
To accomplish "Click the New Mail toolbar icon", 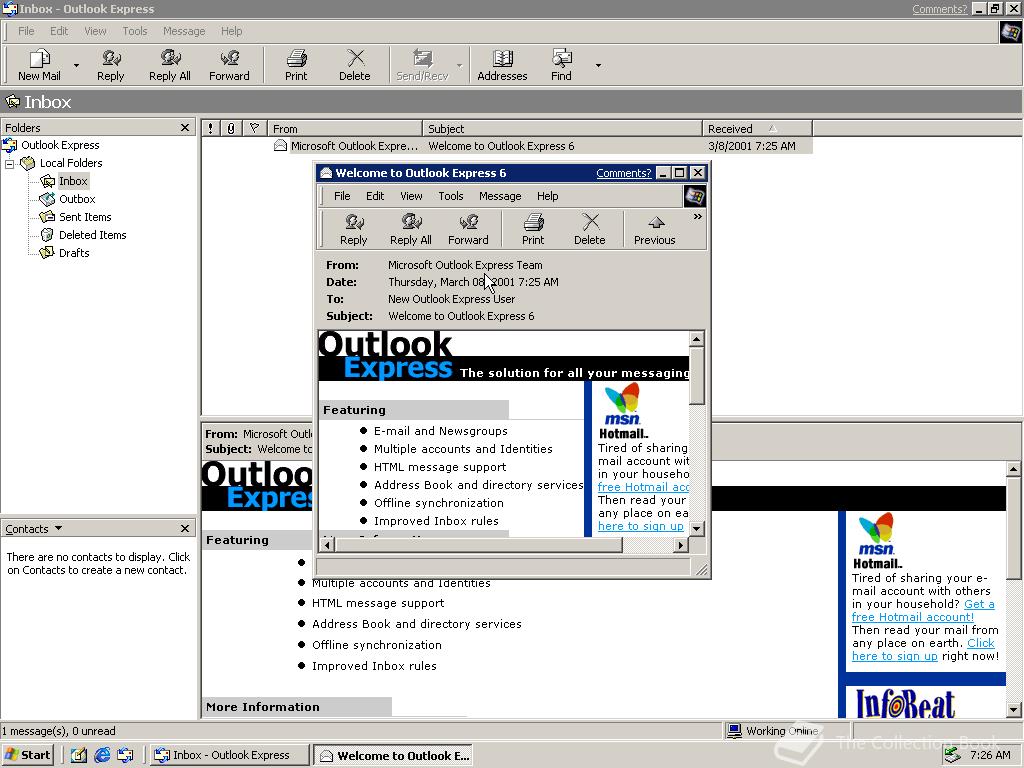I will [39, 65].
